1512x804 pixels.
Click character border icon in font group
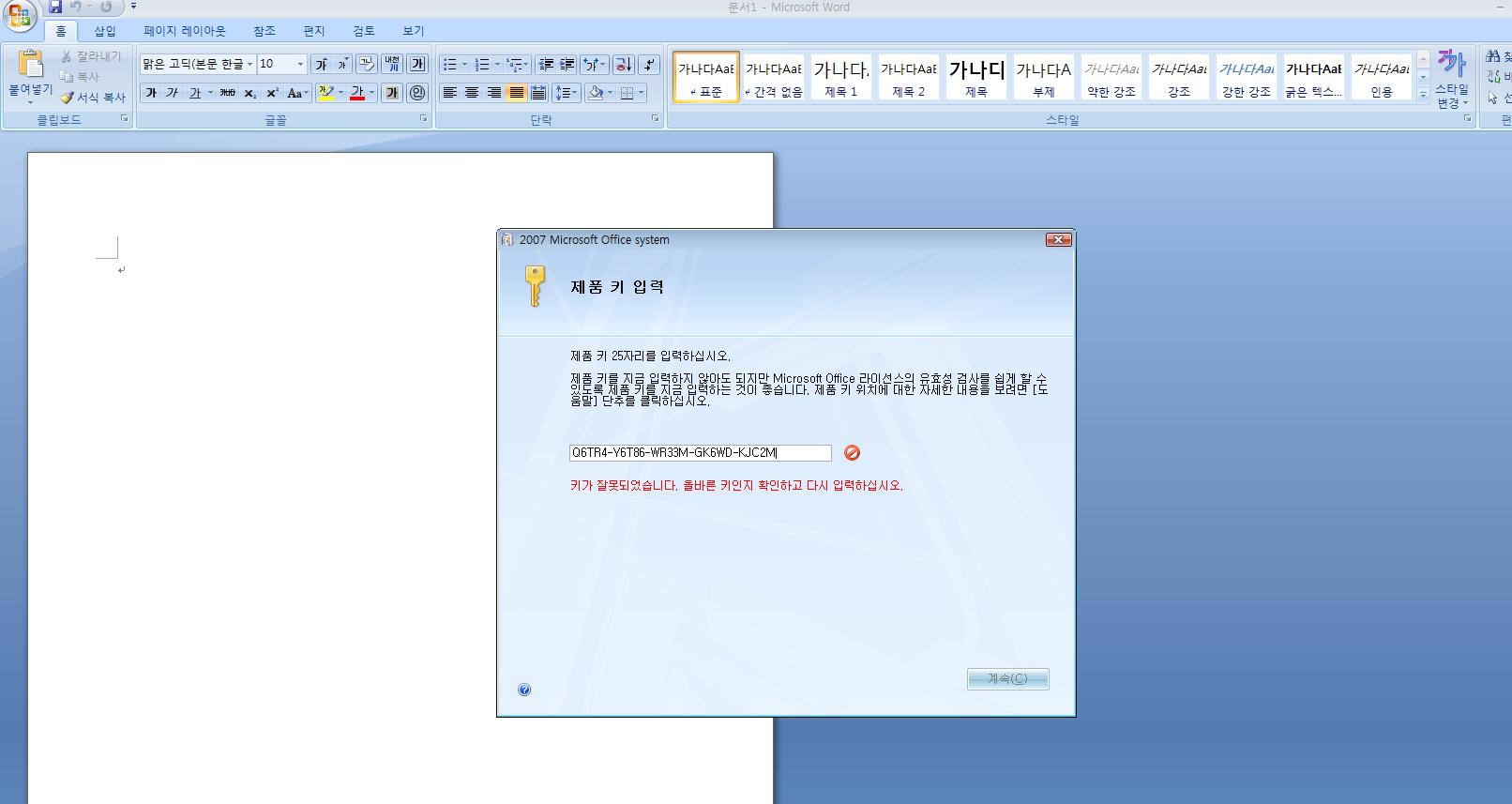point(417,64)
